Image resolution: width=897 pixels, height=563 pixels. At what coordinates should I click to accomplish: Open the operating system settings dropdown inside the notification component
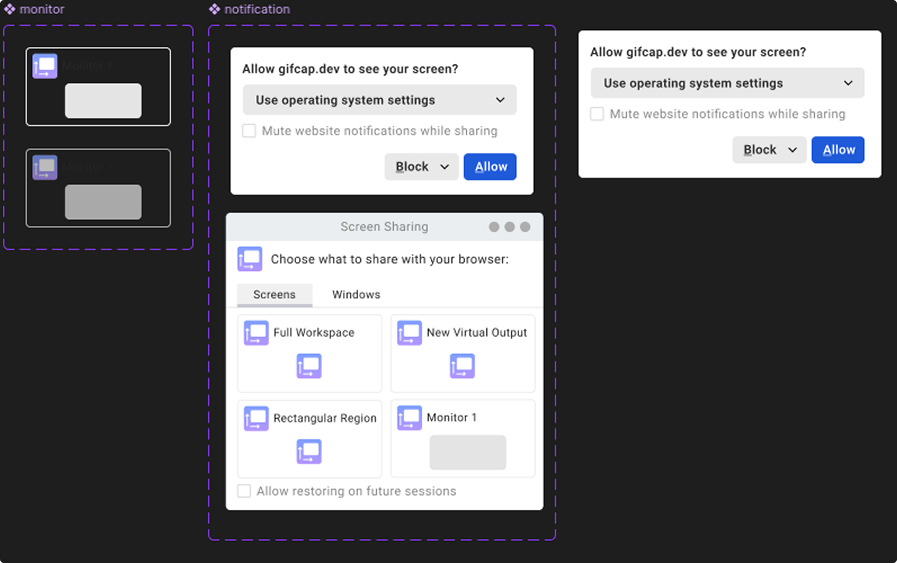(x=379, y=100)
